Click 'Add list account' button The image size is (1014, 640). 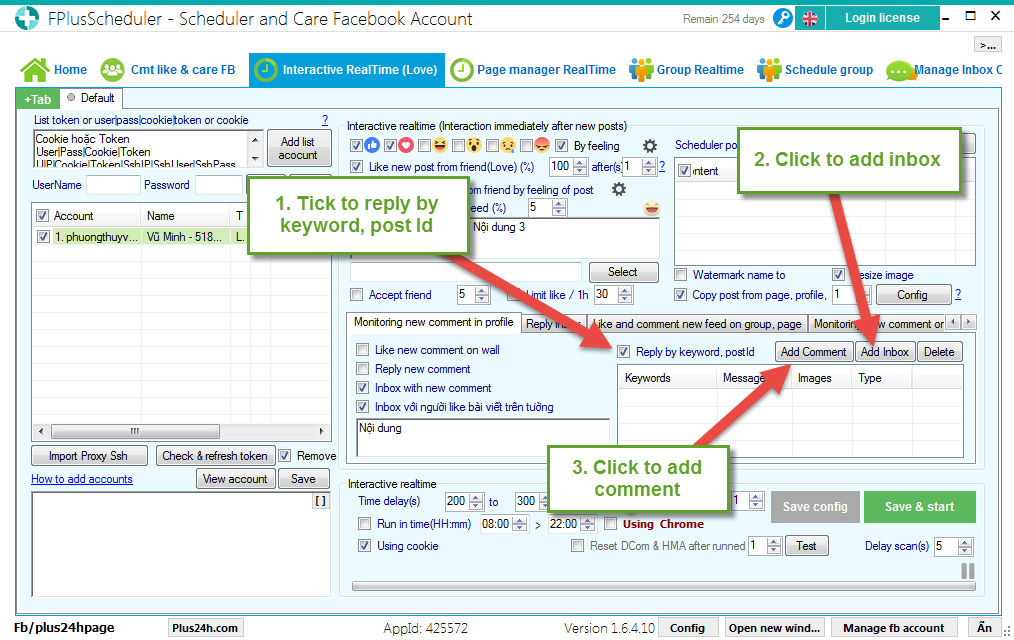coord(298,148)
